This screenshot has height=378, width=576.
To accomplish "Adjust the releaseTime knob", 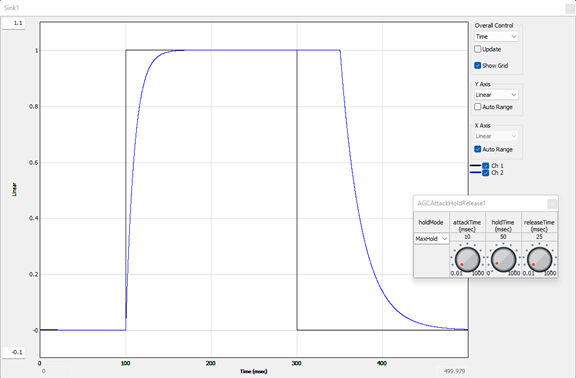I will tap(539, 260).
